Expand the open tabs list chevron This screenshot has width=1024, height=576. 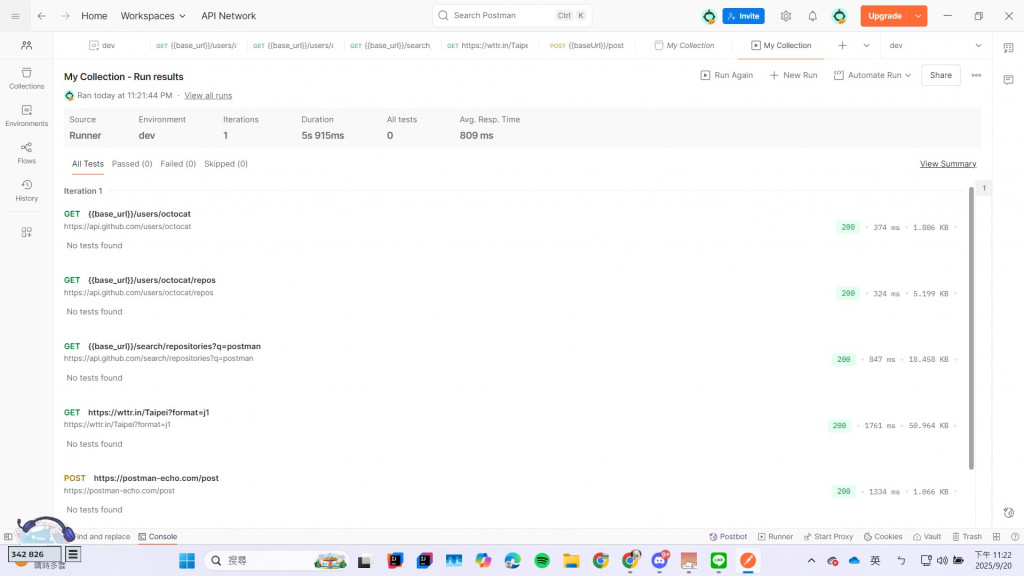pos(866,45)
